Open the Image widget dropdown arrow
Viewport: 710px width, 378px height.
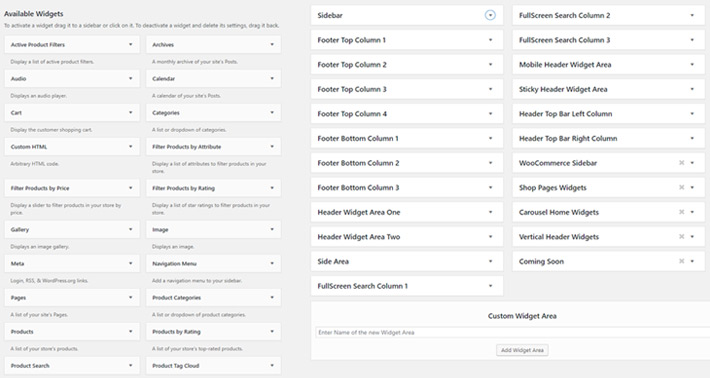pyautogui.click(x=272, y=230)
